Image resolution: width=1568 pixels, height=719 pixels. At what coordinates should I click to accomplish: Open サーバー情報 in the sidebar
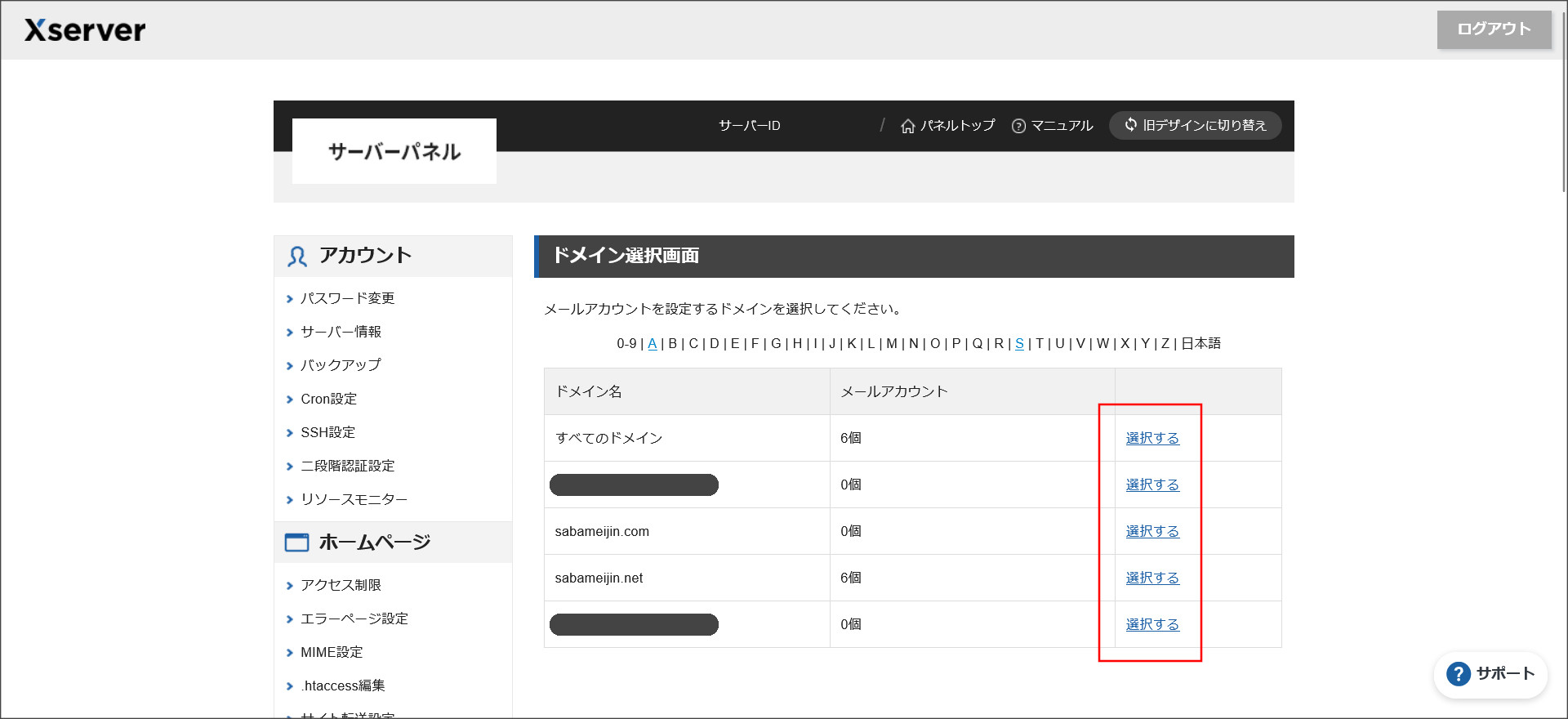[341, 332]
